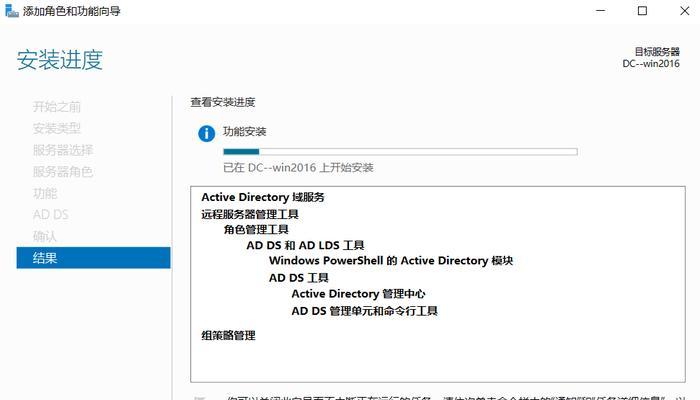
Task: Click the blue information icon beside 功能安装
Action: [x=206, y=133]
